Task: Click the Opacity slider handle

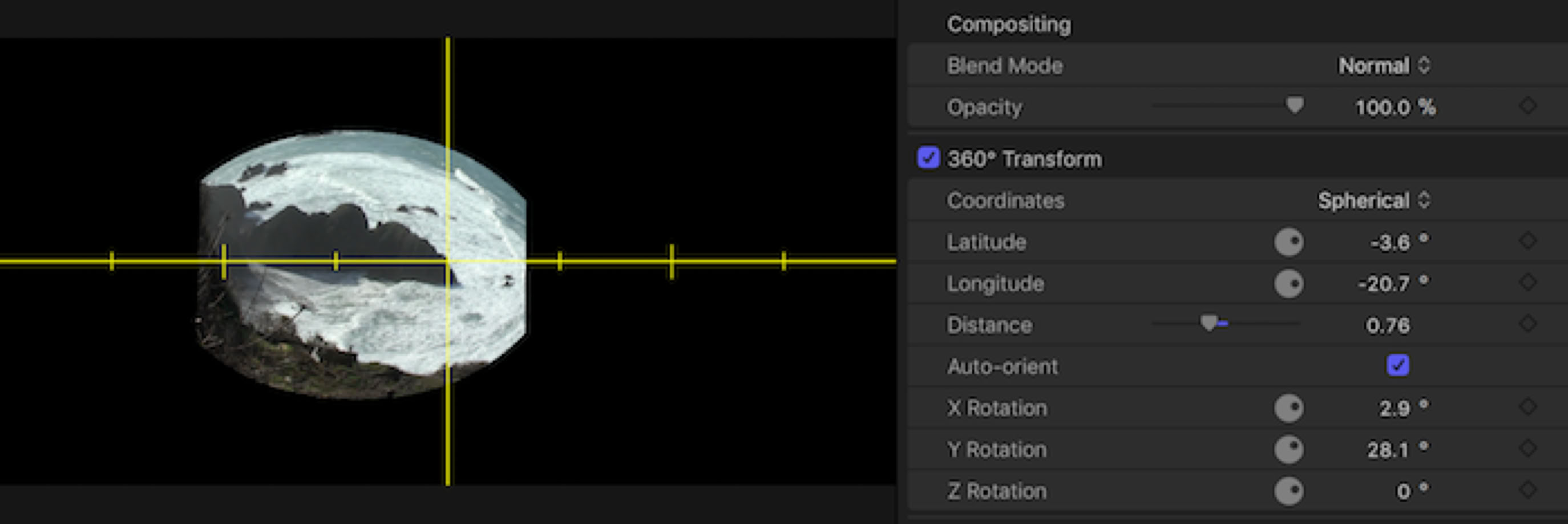Action: pyautogui.click(x=1295, y=105)
